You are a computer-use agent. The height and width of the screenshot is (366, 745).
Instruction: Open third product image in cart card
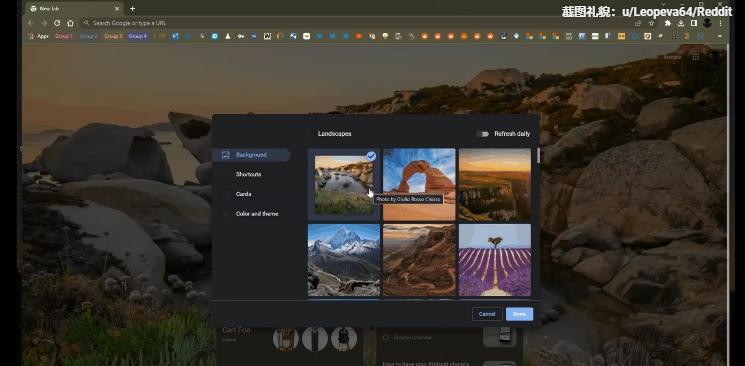(x=344, y=338)
